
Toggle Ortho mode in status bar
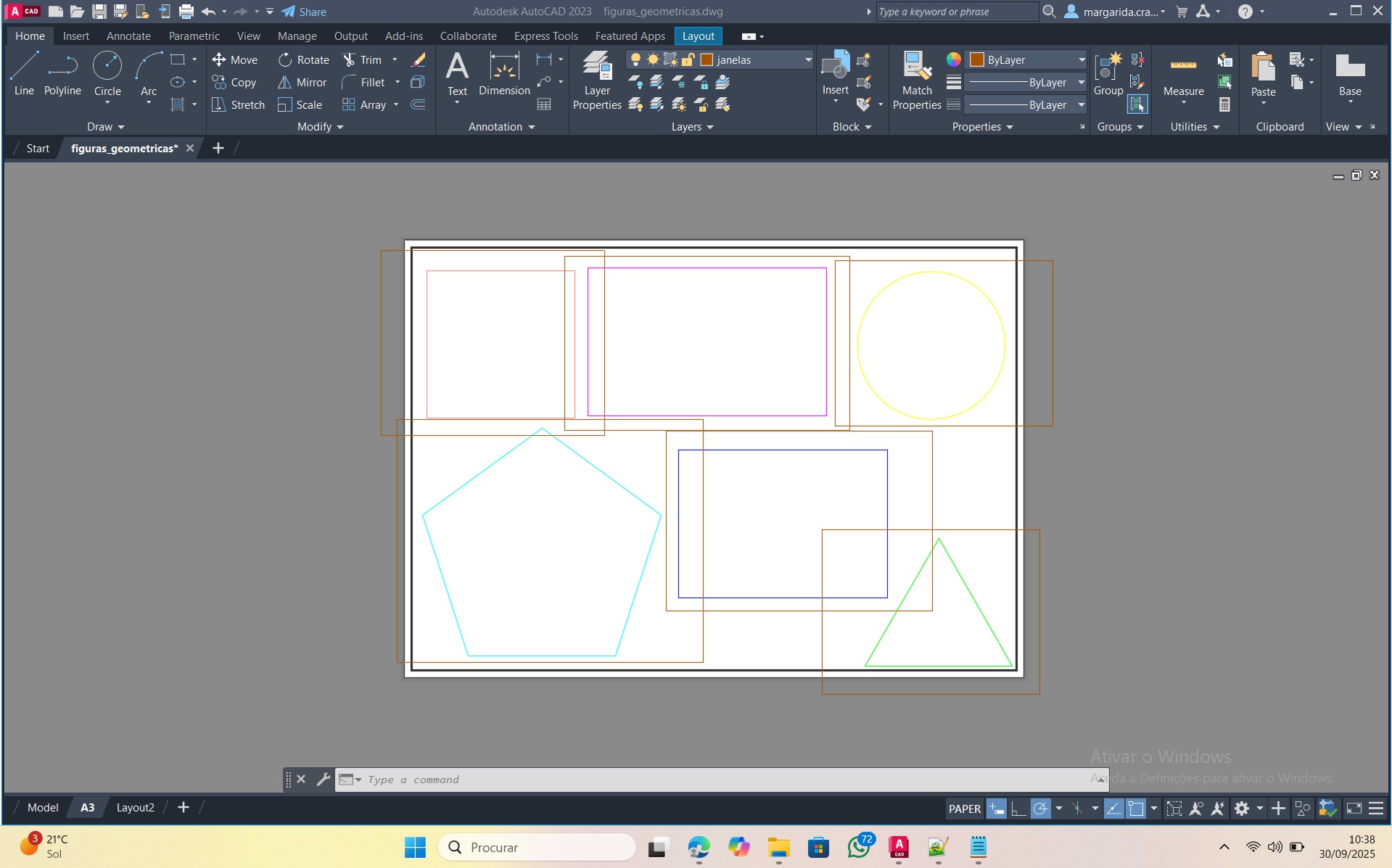tap(1018, 809)
